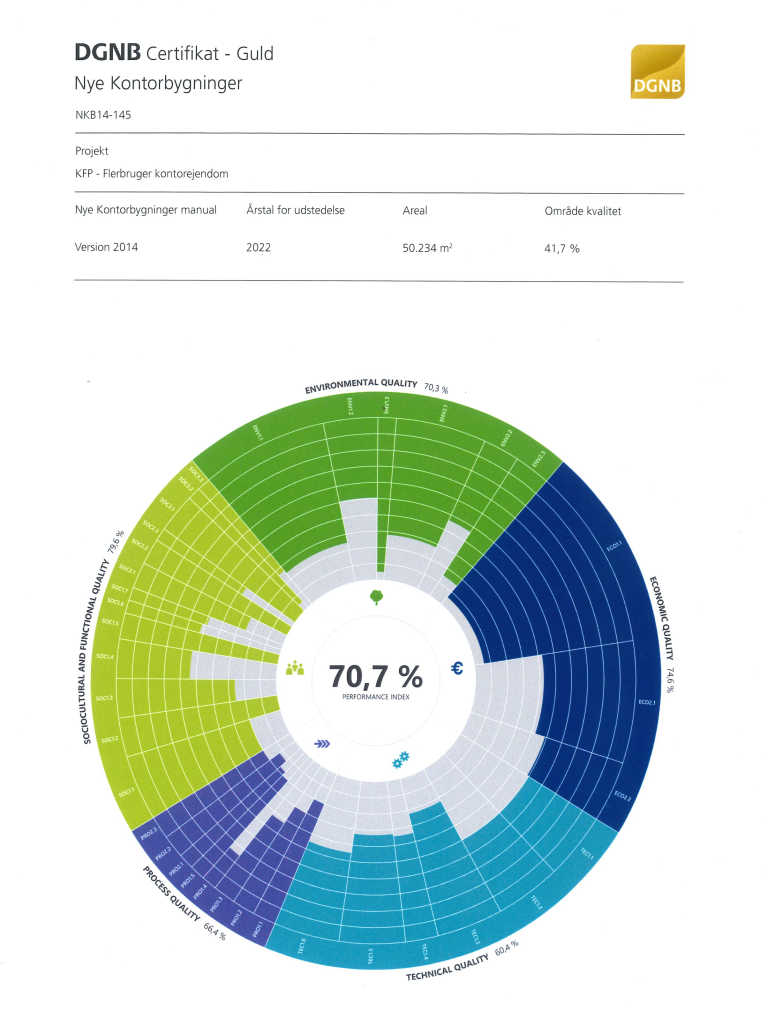Click the gold DGNB logo badge
768x1010 pixels.
[657, 72]
